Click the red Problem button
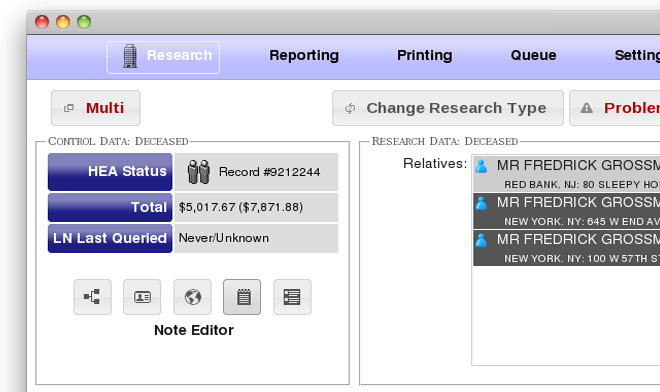Screen dimensions: 660x392 pos(615,108)
